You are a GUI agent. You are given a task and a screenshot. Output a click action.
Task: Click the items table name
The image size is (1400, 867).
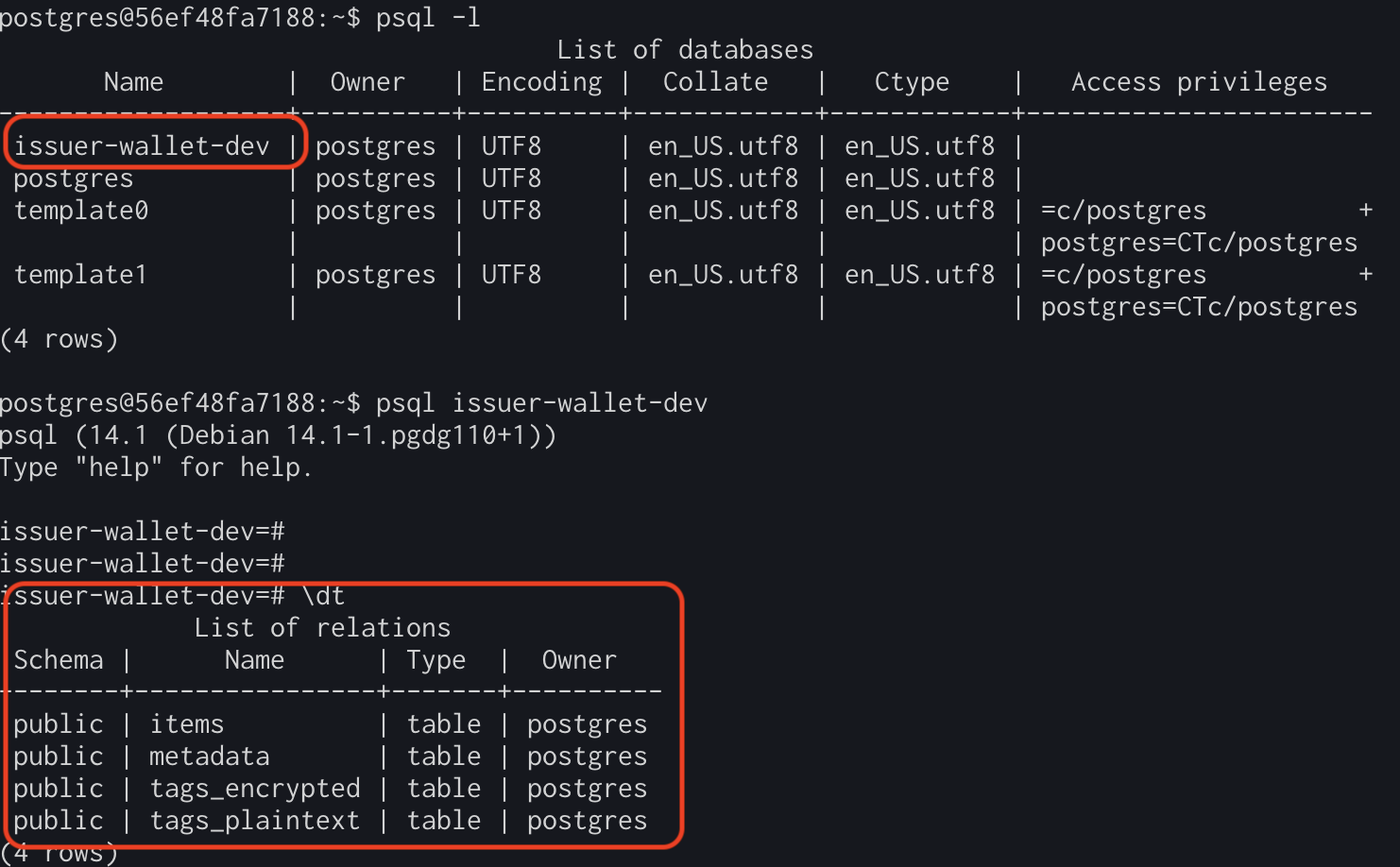click(x=187, y=724)
